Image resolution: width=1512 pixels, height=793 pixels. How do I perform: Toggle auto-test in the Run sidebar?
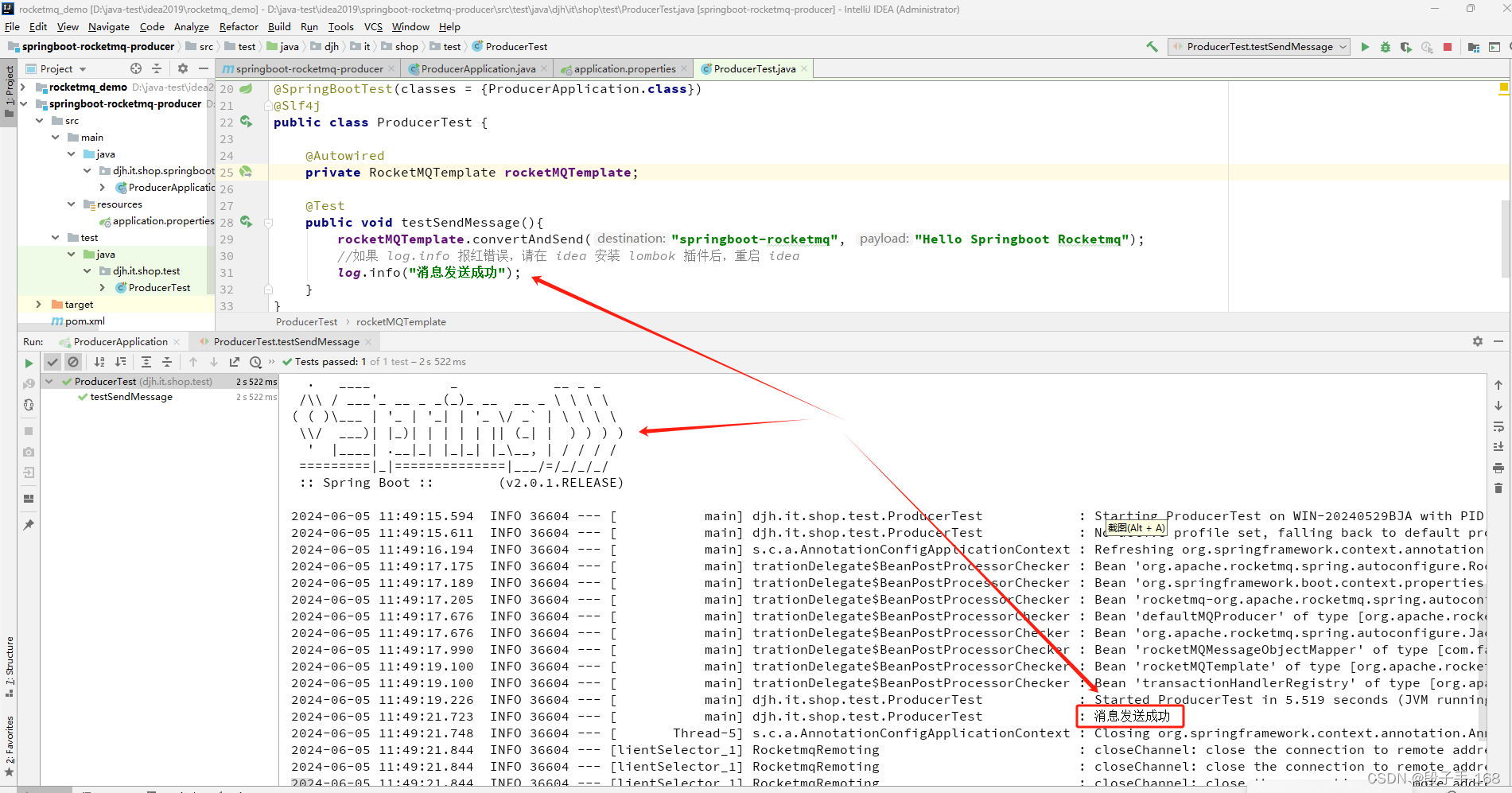tap(29, 404)
